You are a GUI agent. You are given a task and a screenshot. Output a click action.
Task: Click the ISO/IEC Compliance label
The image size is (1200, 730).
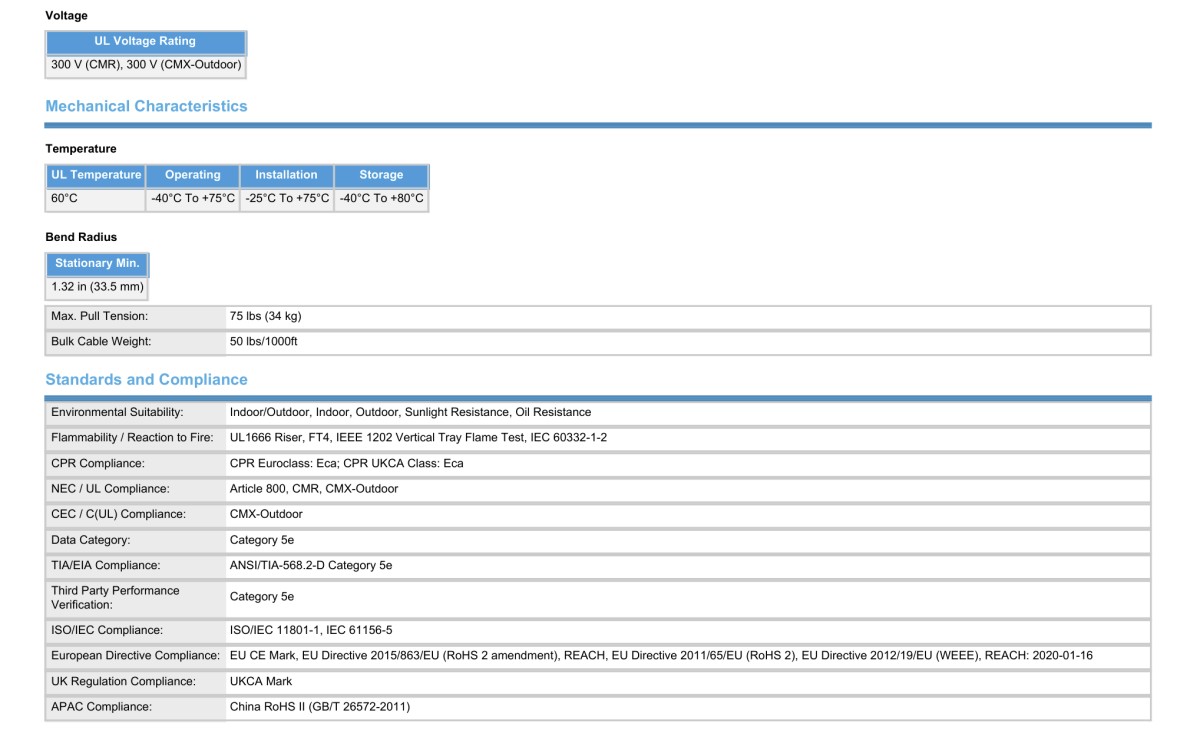107,631
